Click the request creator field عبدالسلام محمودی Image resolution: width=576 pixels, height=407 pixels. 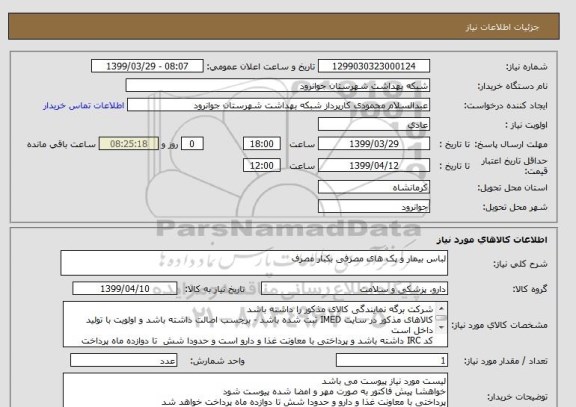pyautogui.click(x=278, y=105)
